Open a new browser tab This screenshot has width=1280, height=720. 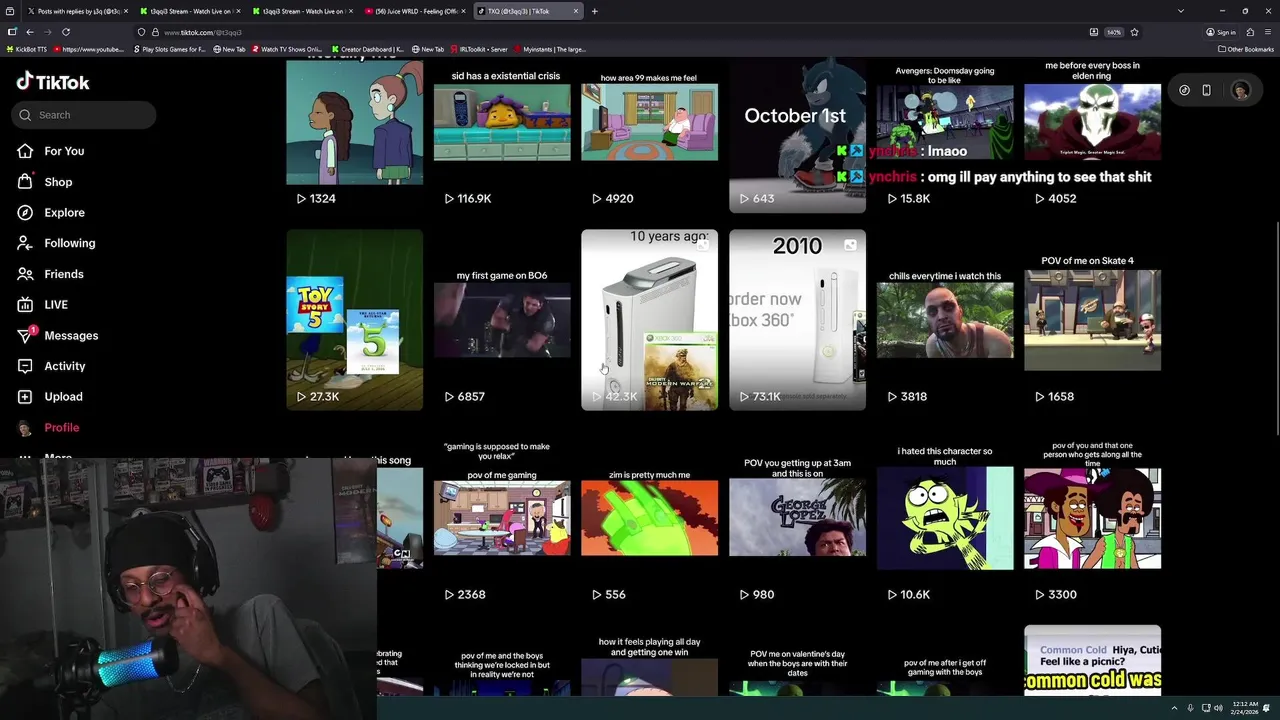pyautogui.click(x=594, y=11)
